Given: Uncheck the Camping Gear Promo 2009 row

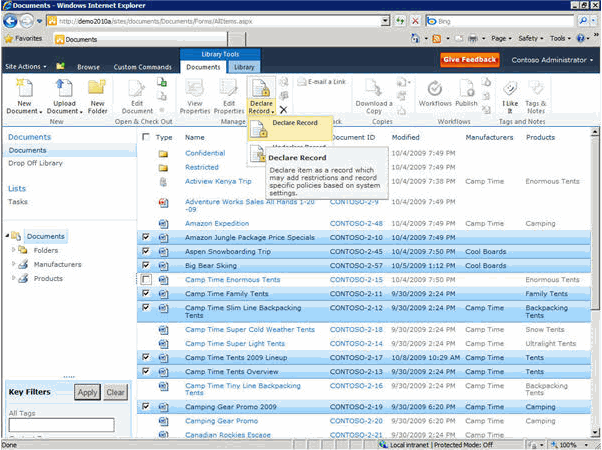Looking at the screenshot, I should point(146,406).
